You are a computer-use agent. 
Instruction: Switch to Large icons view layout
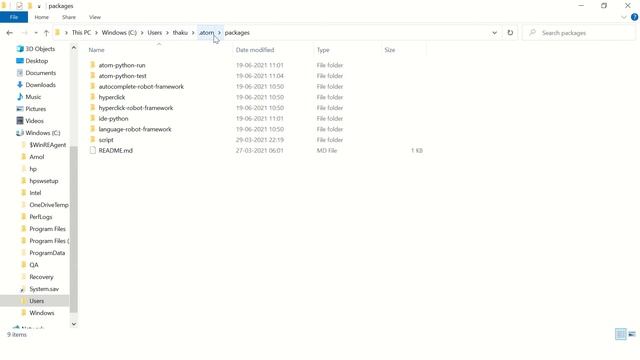632,334
